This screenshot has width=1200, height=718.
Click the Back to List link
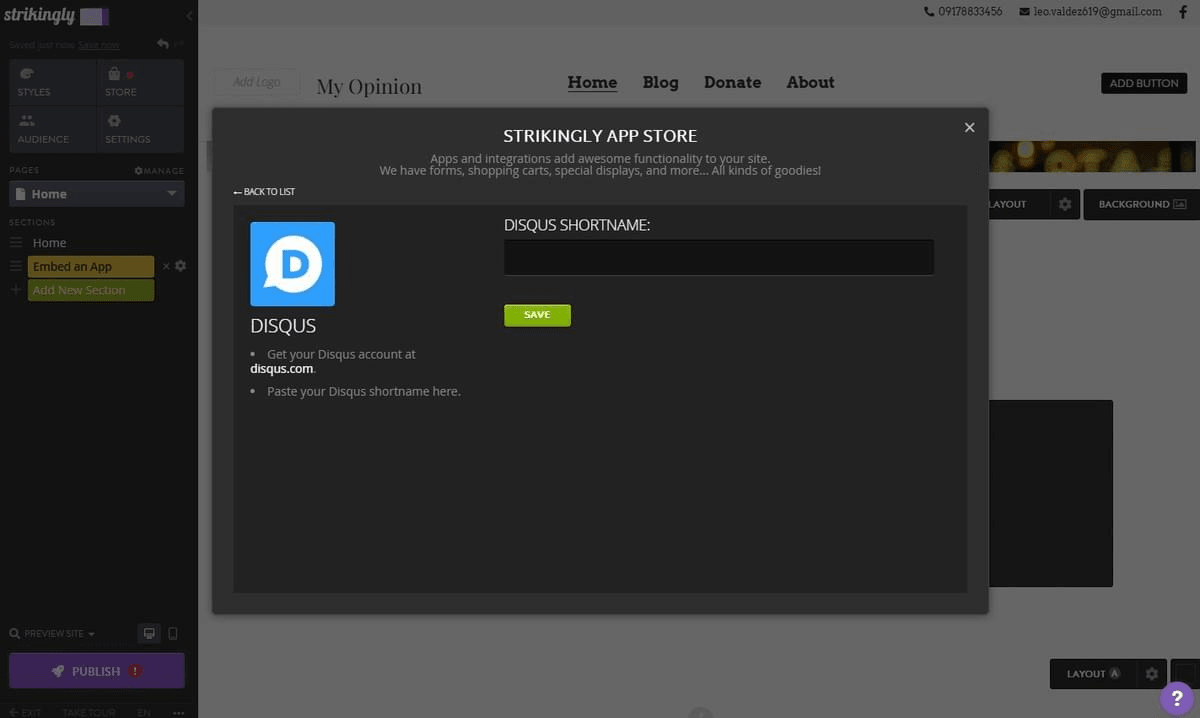point(263,191)
